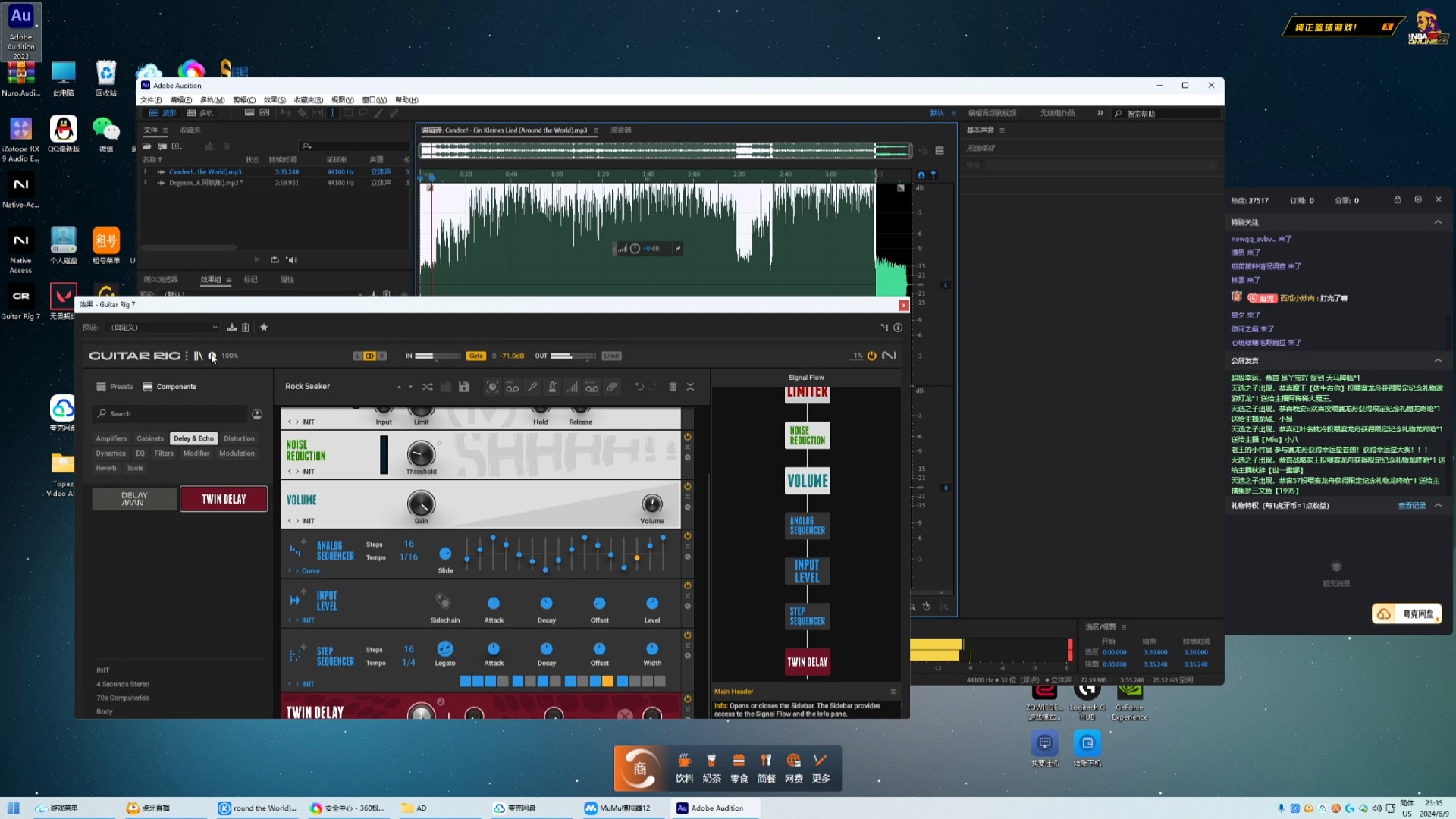The height and width of the screenshot is (819, 1456).
Task: Open the metronome tool
Action: pyautogui.click(x=553, y=387)
